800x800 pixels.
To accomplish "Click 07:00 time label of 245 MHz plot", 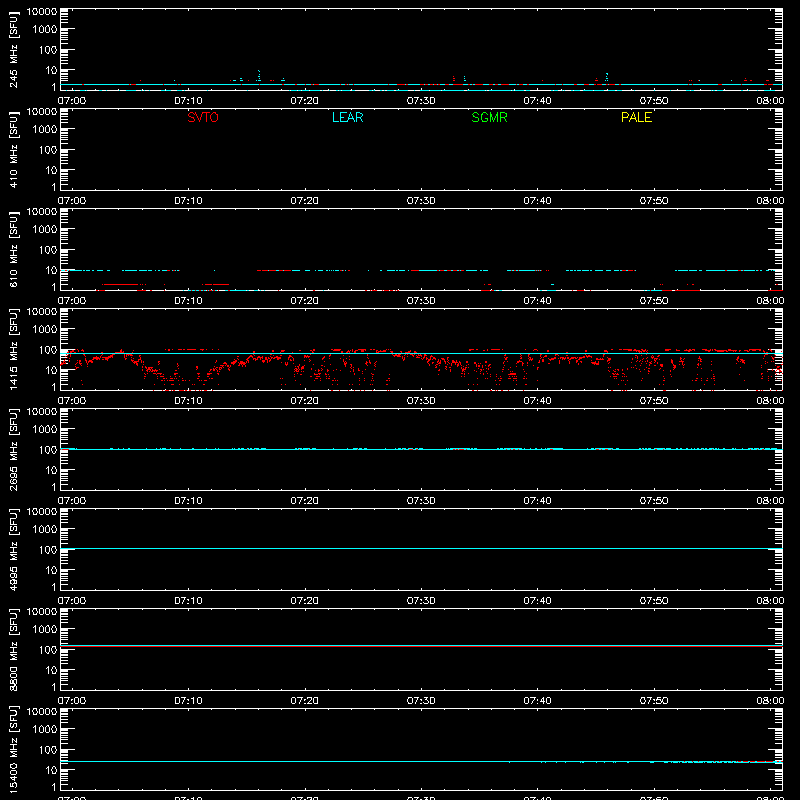I will click(x=72, y=101).
